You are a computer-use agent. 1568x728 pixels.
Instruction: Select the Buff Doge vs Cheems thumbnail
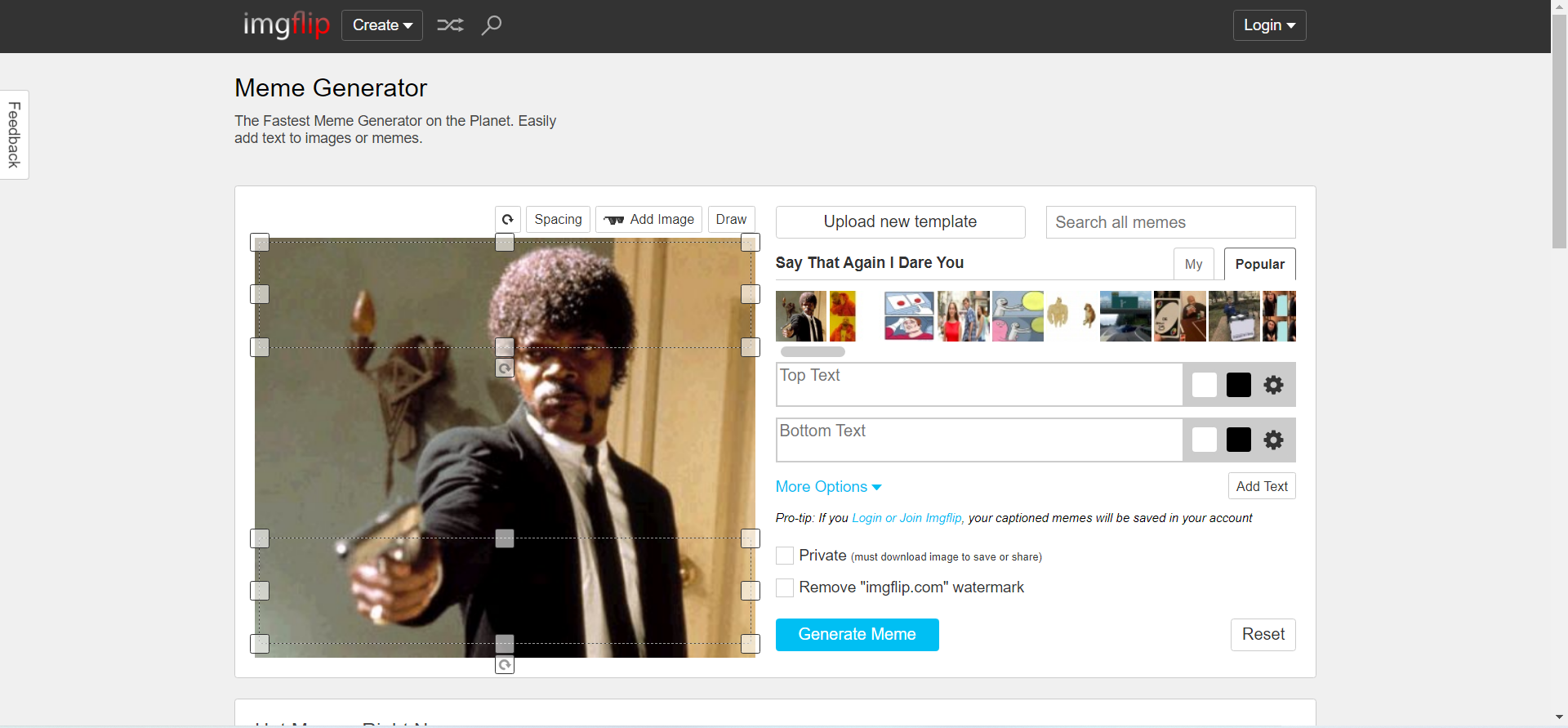pyautogui.click(x=1071, y=316)
